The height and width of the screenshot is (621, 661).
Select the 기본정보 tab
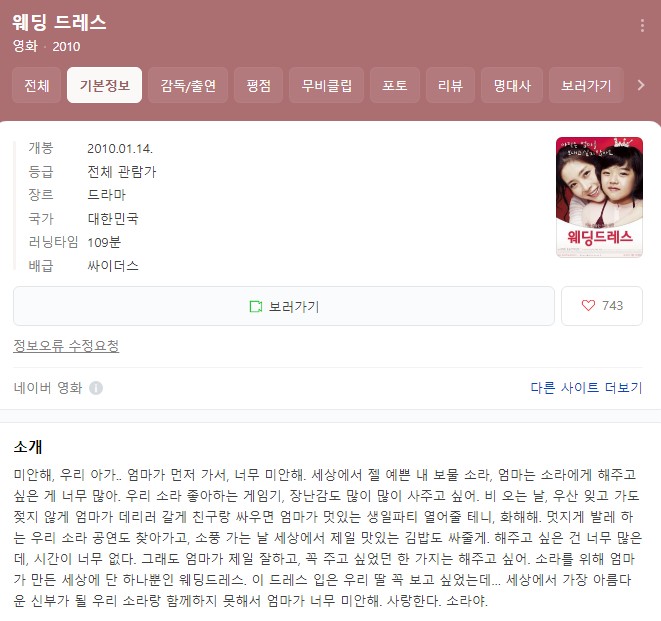[105, 85]
